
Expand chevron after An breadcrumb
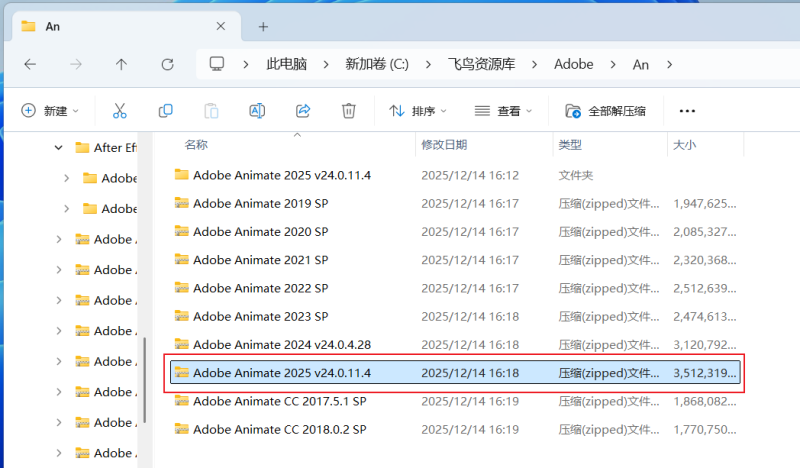pos(669,65)
